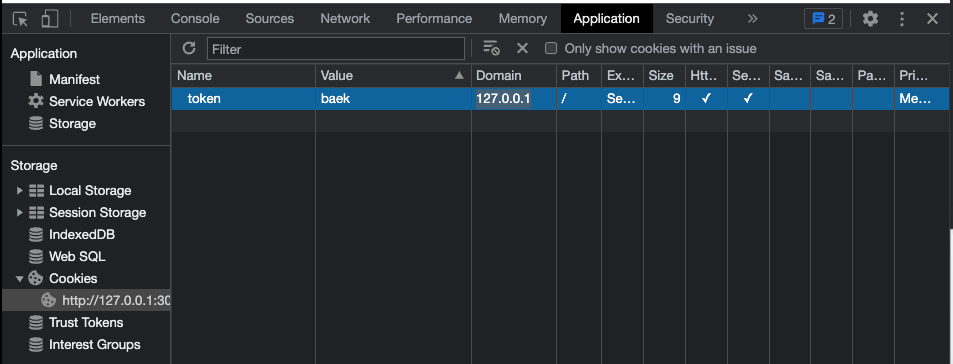
Task: Open Storage under Application section
Action: 72,123
